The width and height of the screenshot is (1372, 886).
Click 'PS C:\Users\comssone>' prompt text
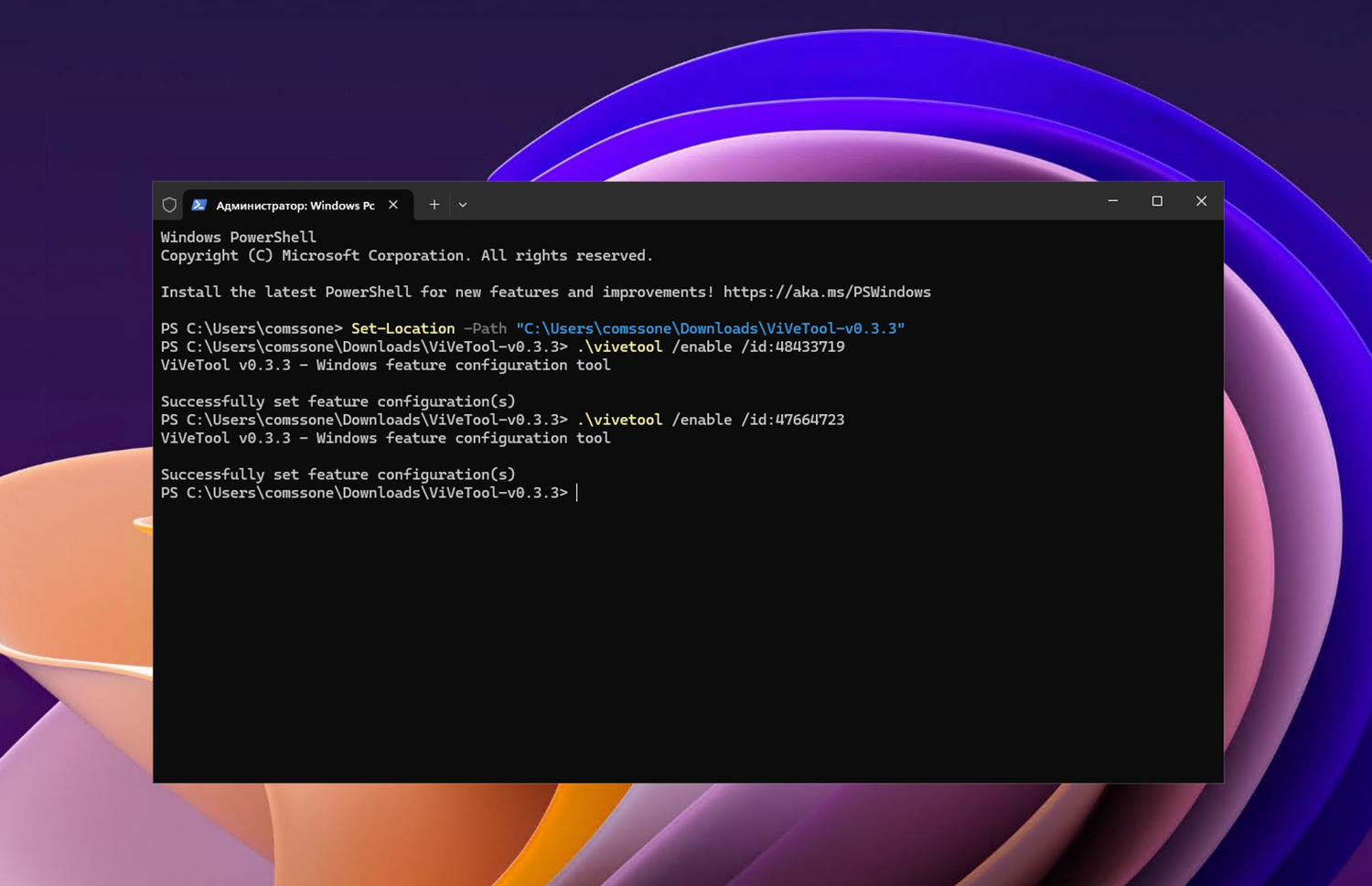tap(252, 328)
